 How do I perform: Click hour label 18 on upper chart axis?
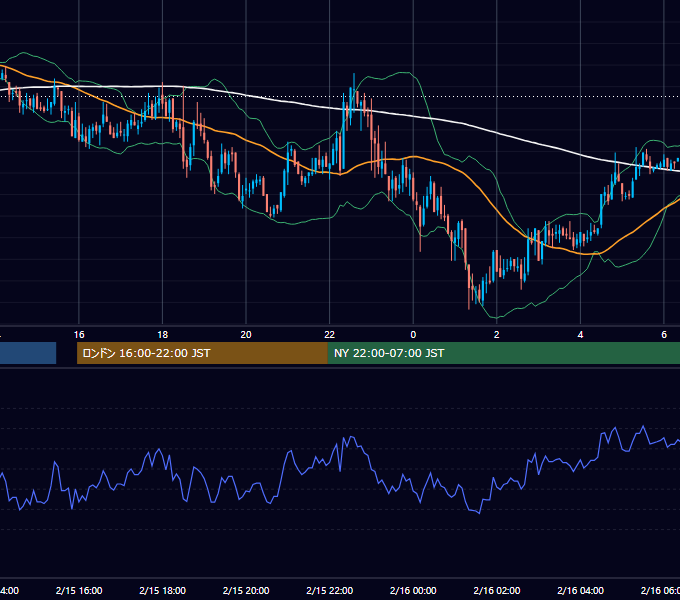click(163, 335)
